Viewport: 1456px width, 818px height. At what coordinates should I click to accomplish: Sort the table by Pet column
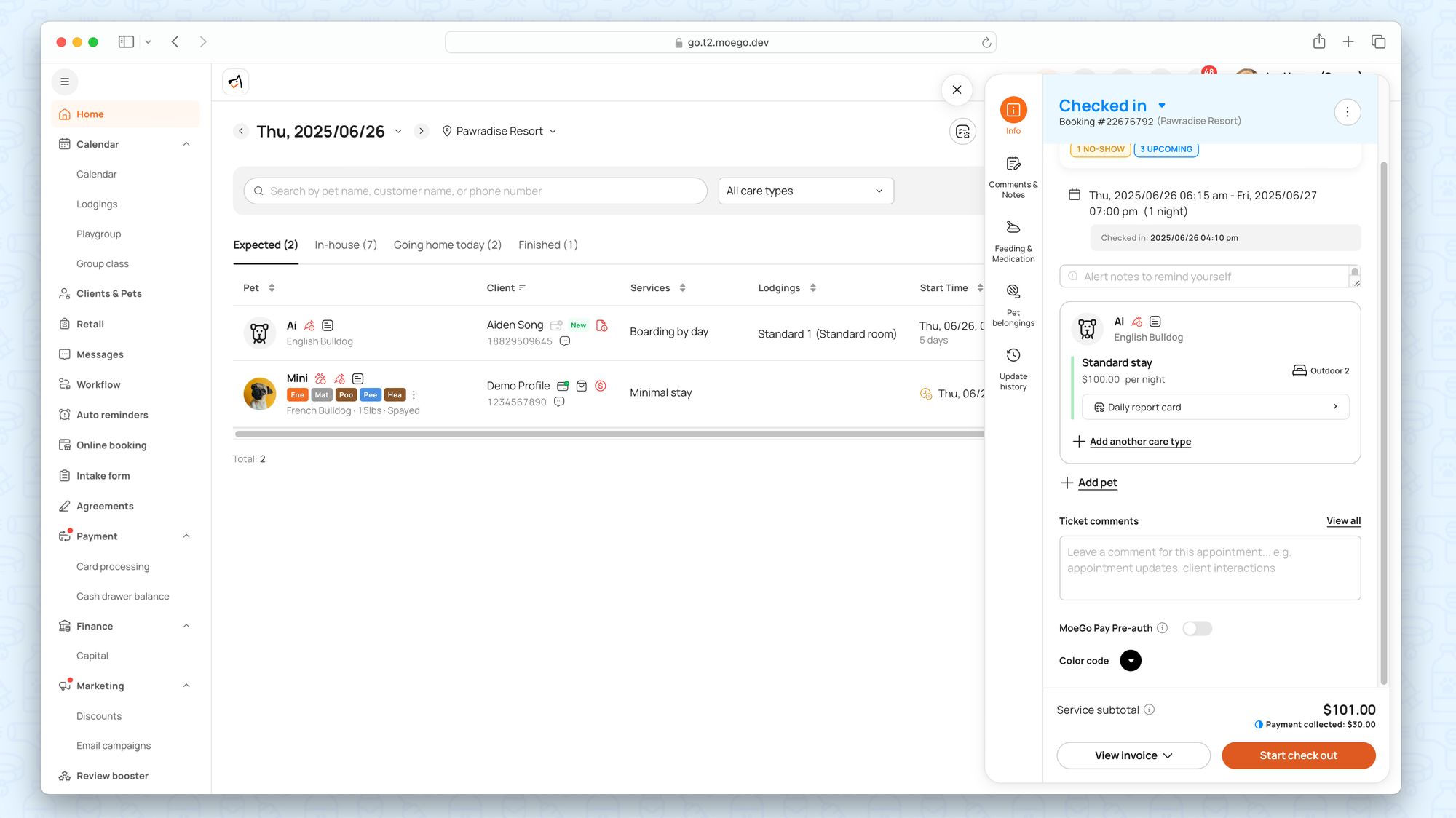click(x=272, y=288)
